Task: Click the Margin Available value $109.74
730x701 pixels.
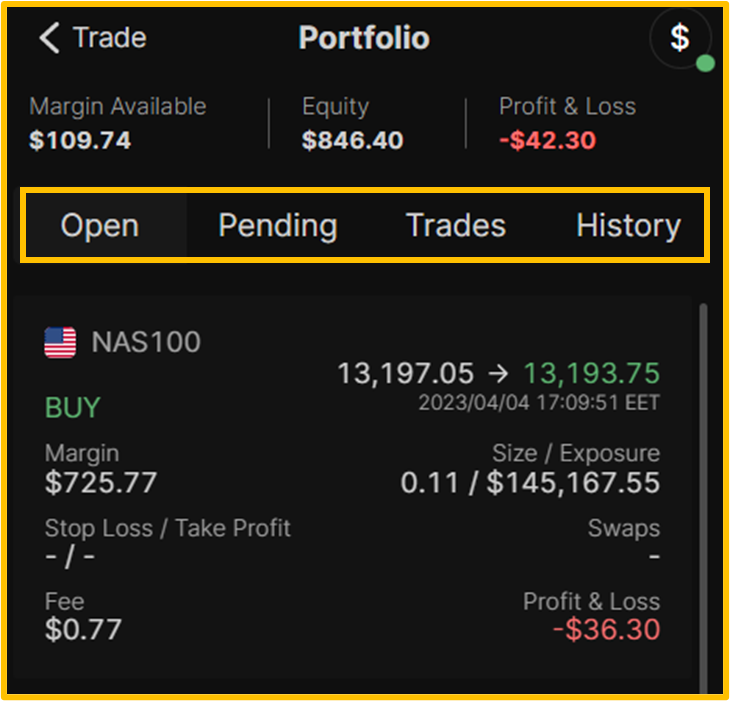Action: [x=80, y=140]
